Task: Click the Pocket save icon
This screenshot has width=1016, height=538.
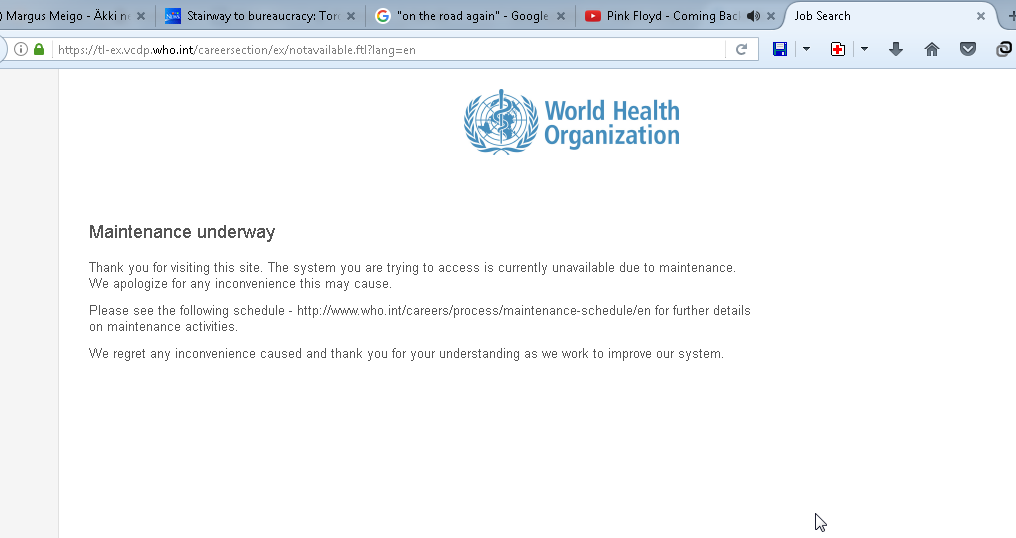Action: [968, 49]
